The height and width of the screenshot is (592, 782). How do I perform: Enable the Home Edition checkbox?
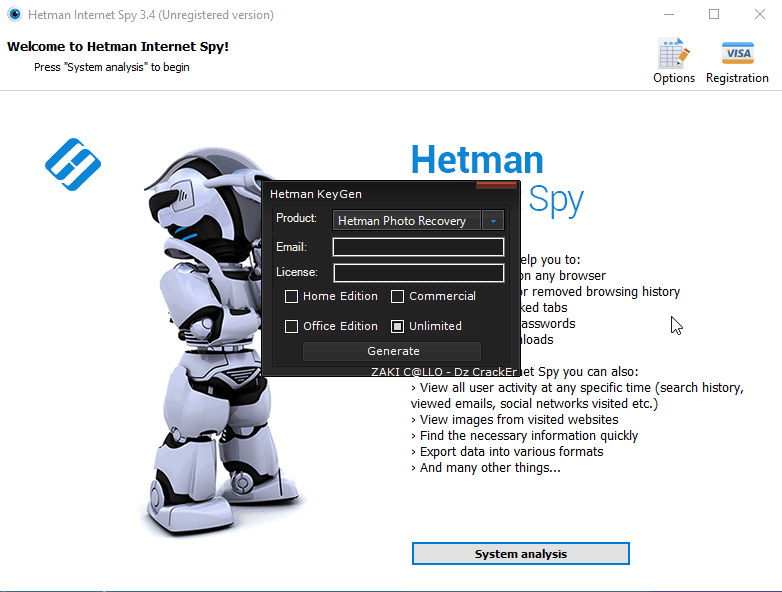[x=291, y=296]
